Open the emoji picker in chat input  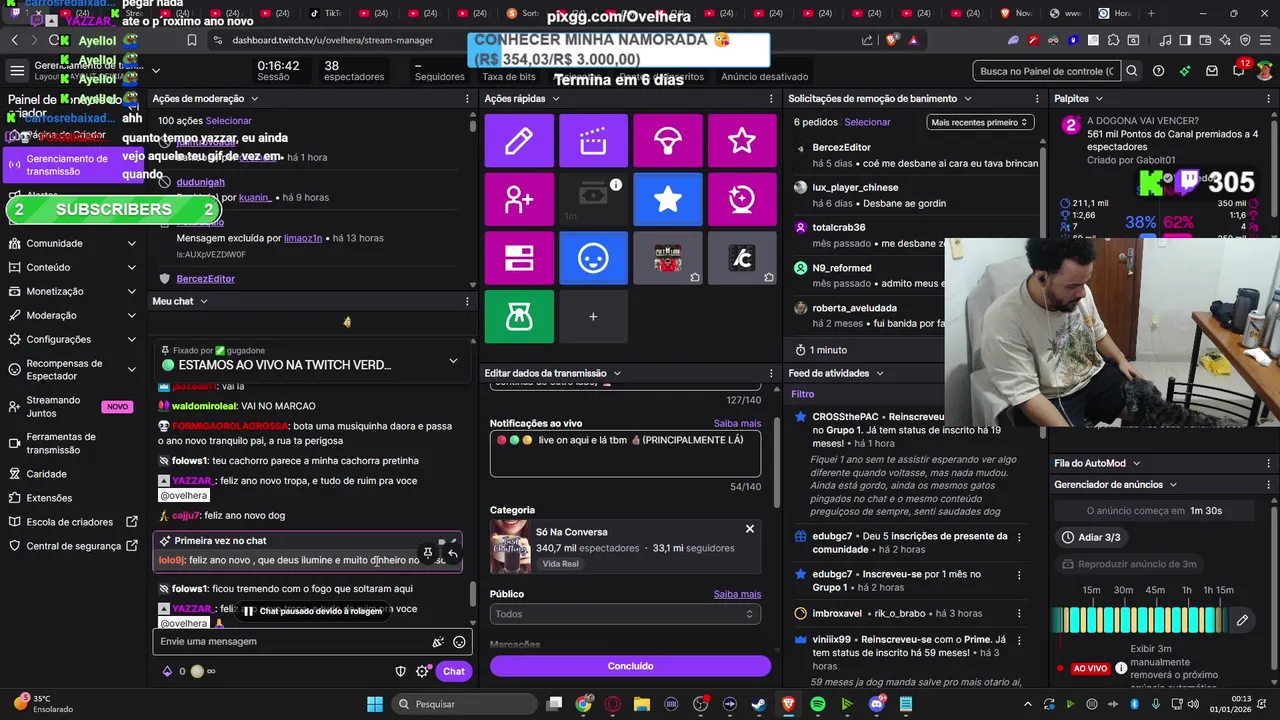[x=459, y=642]
